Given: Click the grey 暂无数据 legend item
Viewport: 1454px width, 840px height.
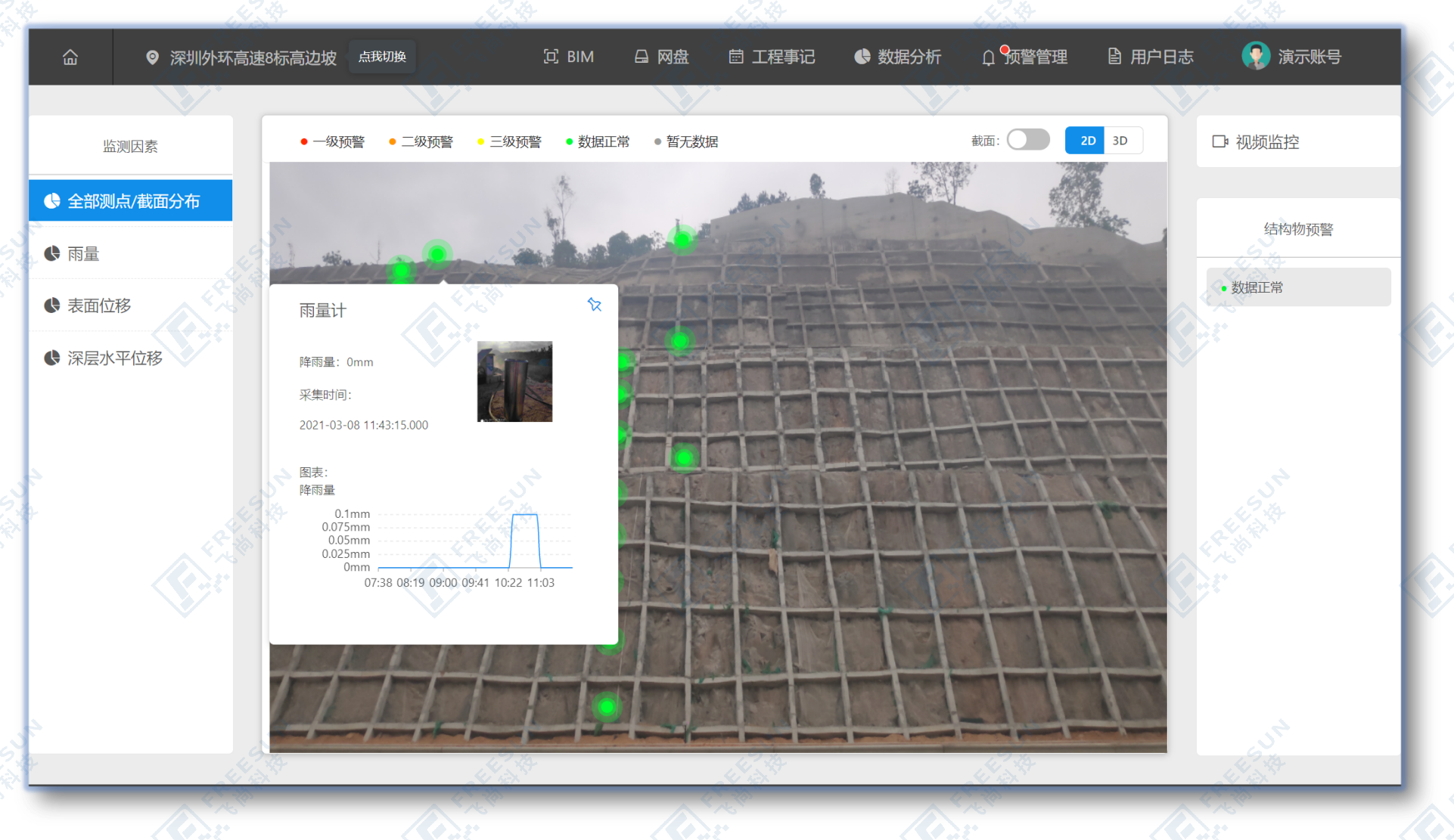Looking at the screenshot, I should coord(686,141).
